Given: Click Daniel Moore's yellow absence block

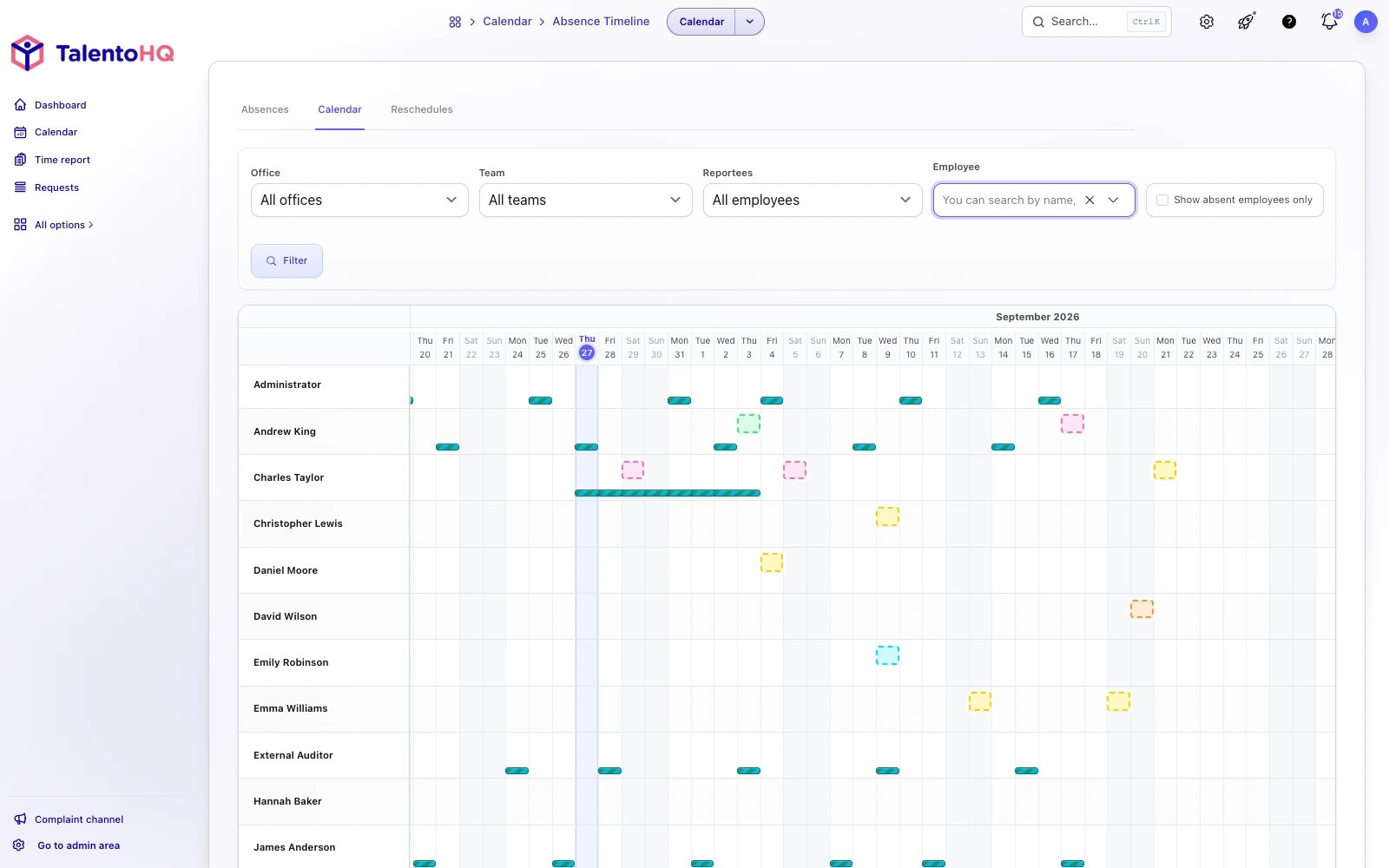Looking at the screenshot, I should click(x=772, y=562).
